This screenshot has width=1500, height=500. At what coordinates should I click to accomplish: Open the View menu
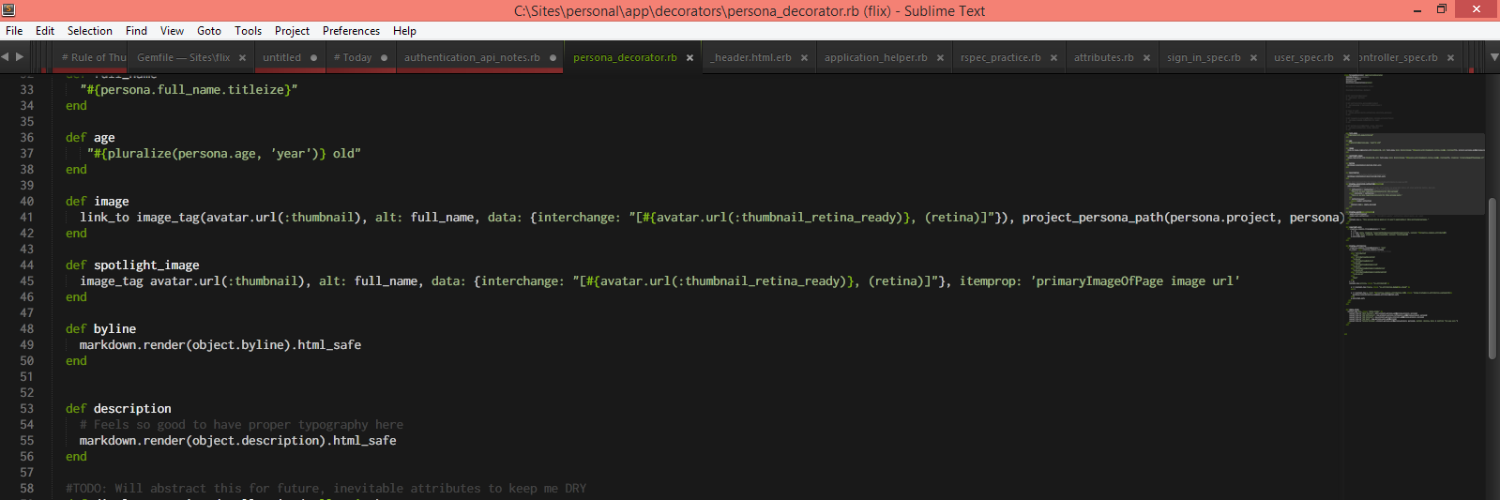pyautogui.click(x=172, y=31)
